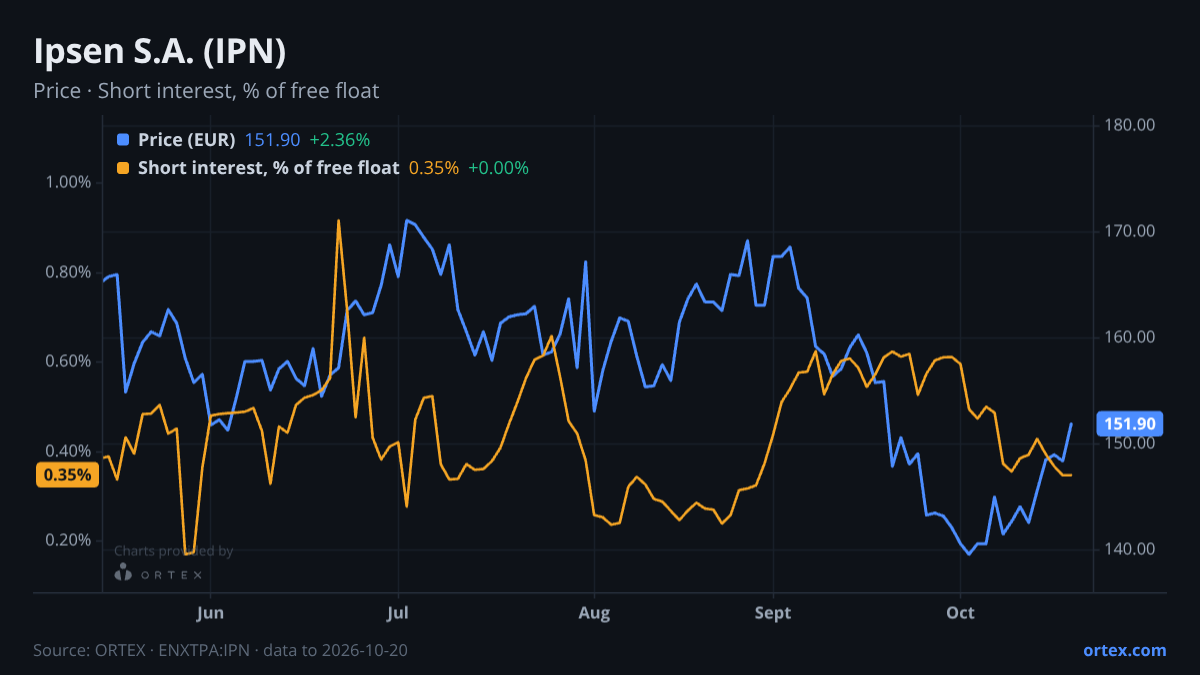
Task: Click the 0.60% left axis label
Action: click(x=68, y=361)
